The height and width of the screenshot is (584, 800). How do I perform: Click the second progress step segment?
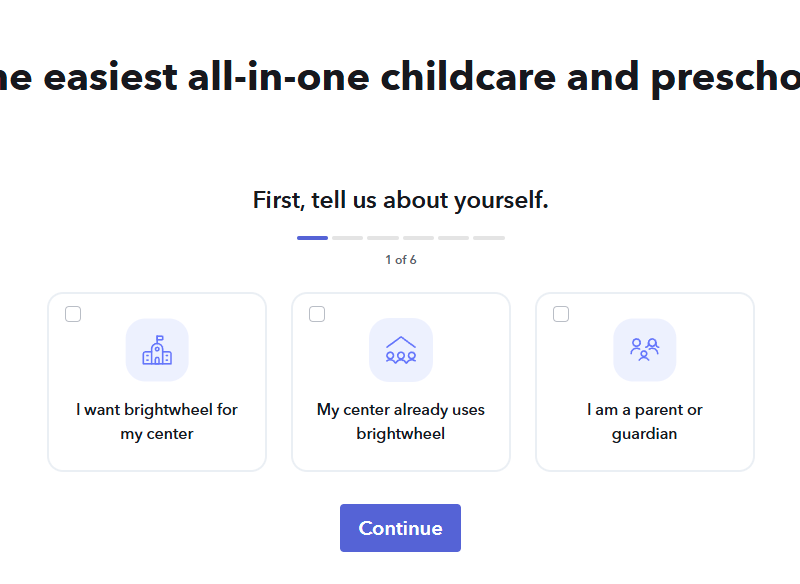(x=347, y=238)
